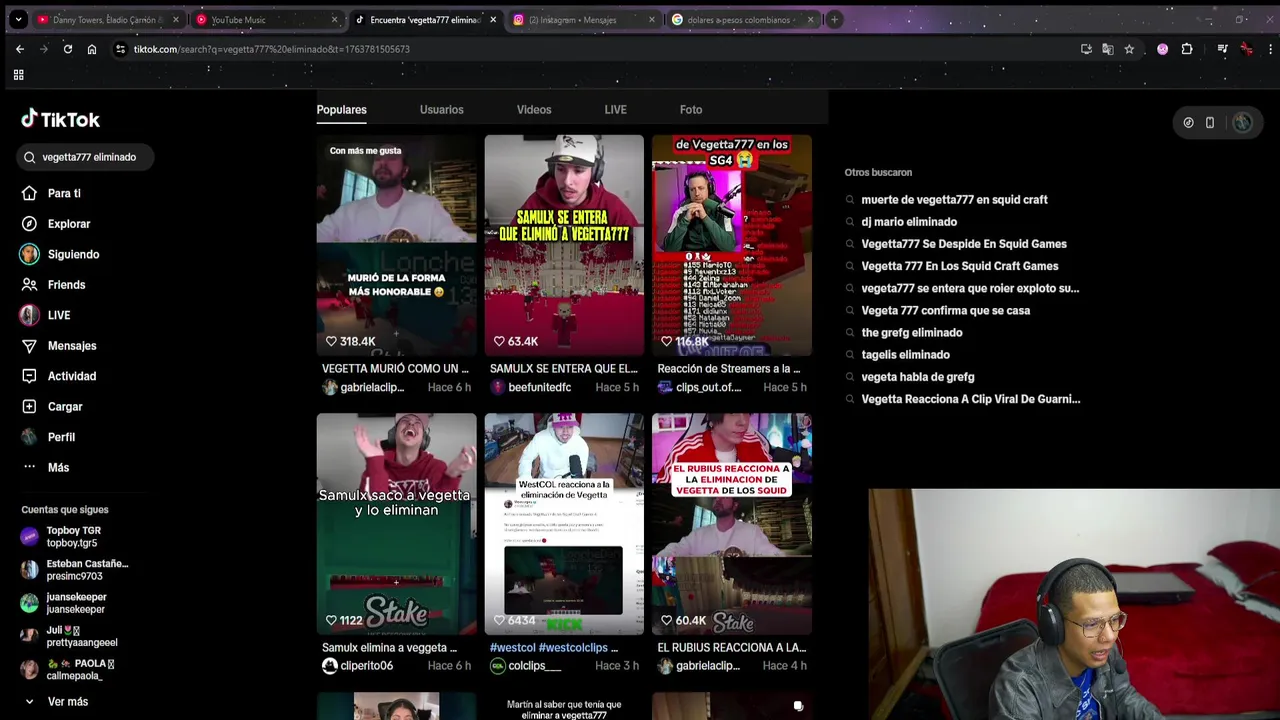Open the tab search dropdown arrow
Screen dimensions: 1280x720
click(18, 19)
